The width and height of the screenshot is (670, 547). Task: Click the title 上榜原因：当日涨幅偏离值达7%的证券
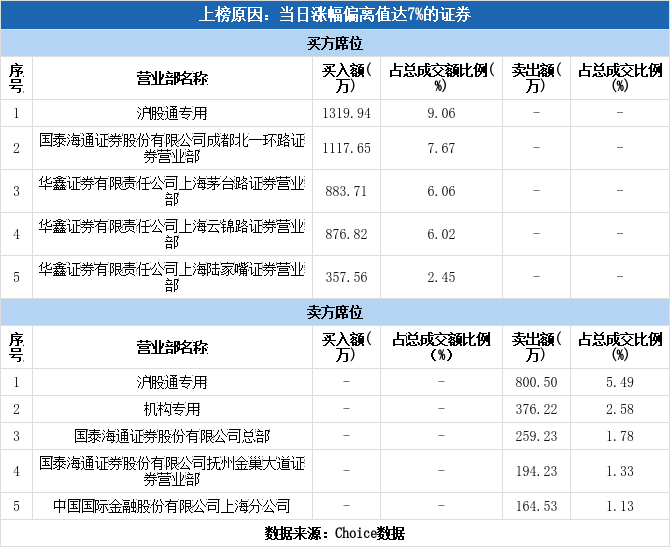[335, 15]
